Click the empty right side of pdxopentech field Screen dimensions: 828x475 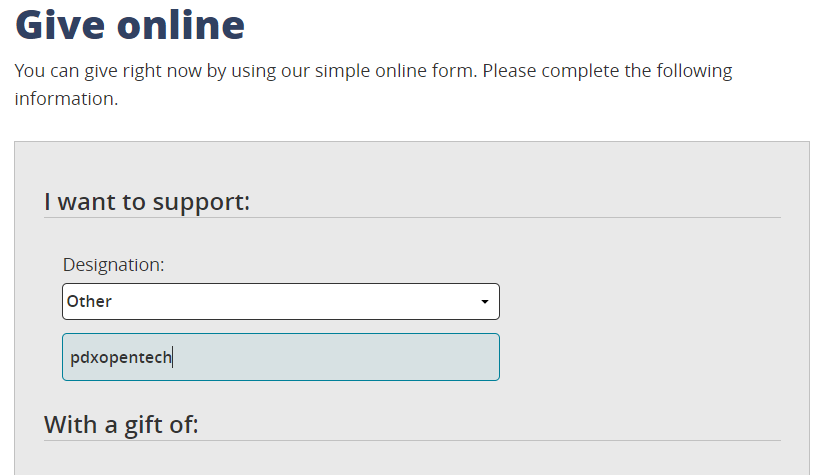(338, 357)
